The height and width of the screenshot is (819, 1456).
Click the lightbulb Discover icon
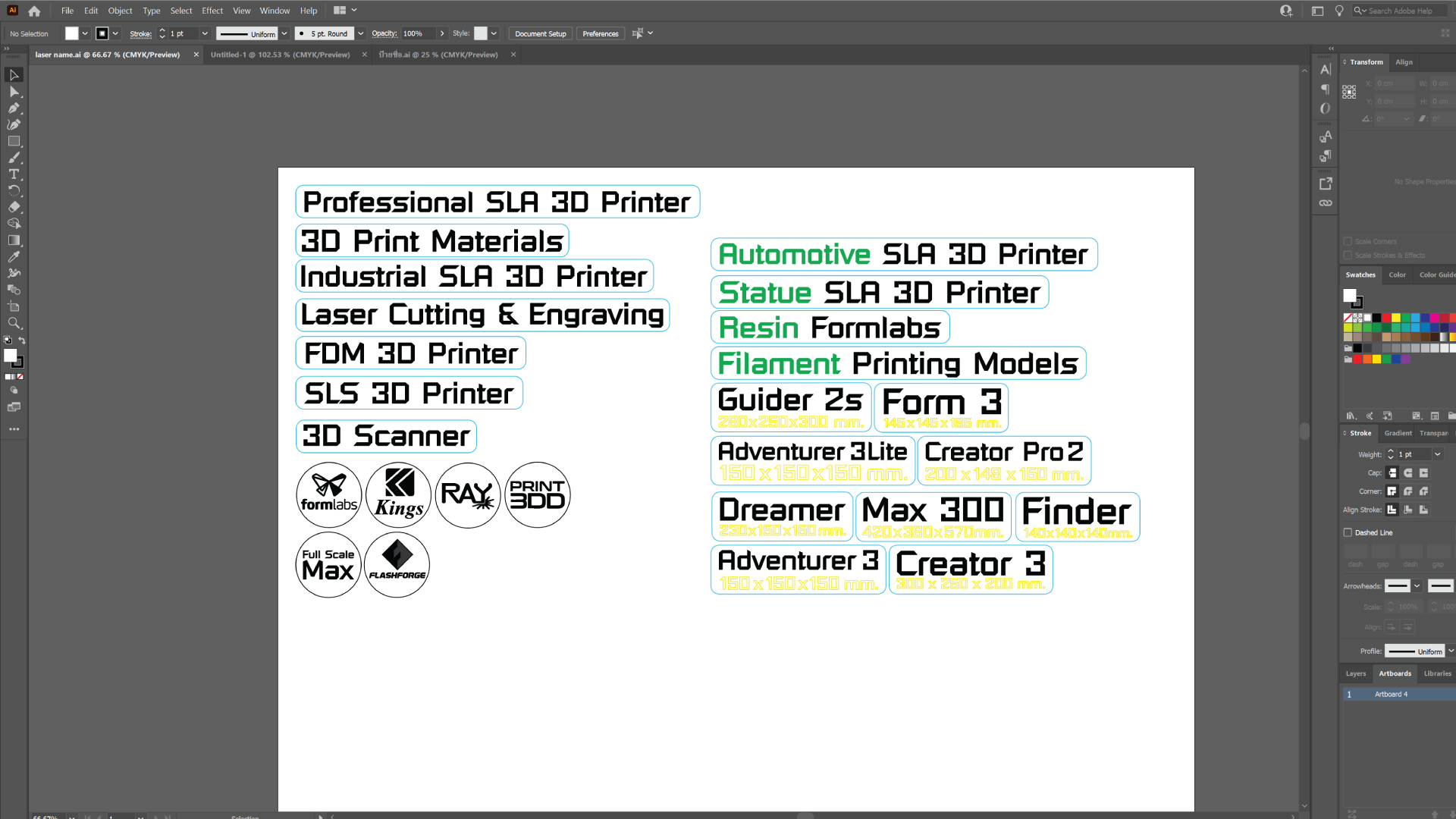pos(1339,11)
